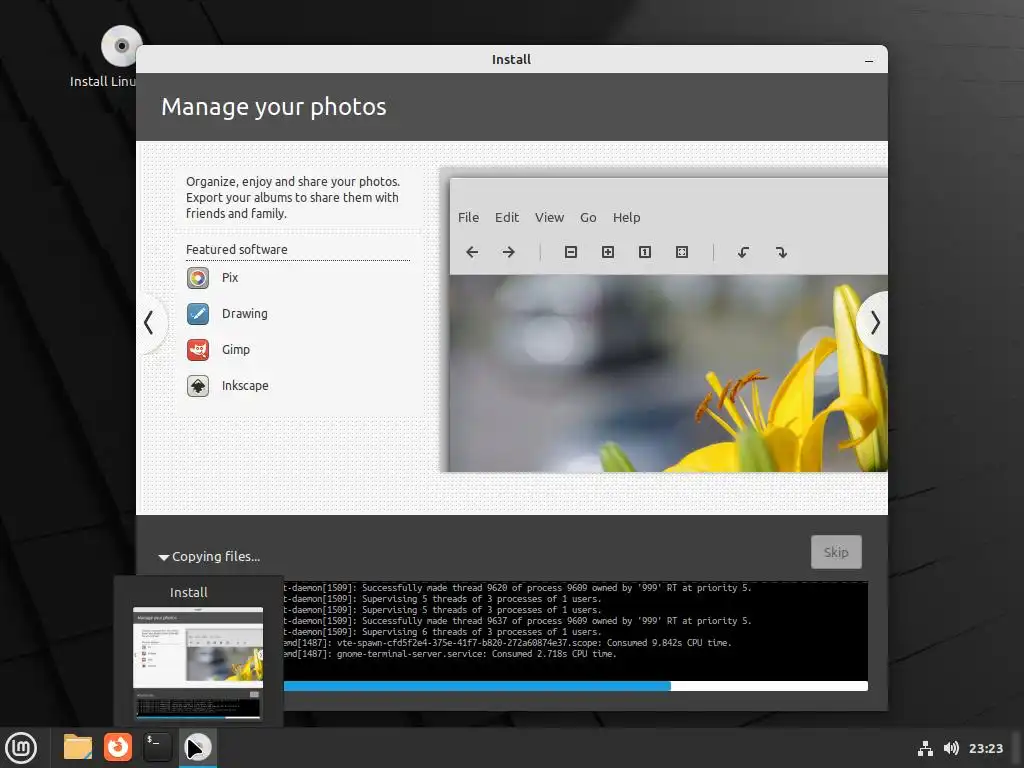Click the Pix application icon
This screenshot has width=1024, height=768.
click(198, 278)
